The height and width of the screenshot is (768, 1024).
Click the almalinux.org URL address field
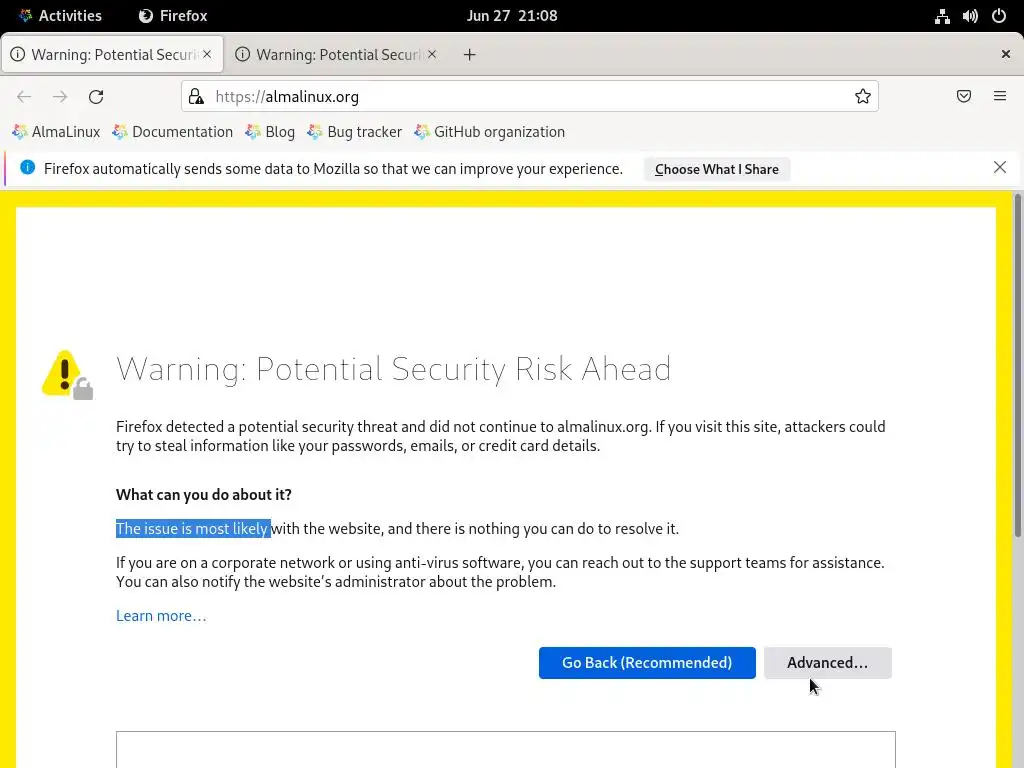click(530, 97)
